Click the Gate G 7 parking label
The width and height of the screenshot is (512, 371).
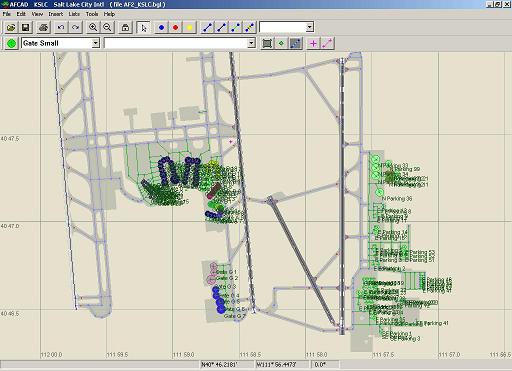point(235,316)
